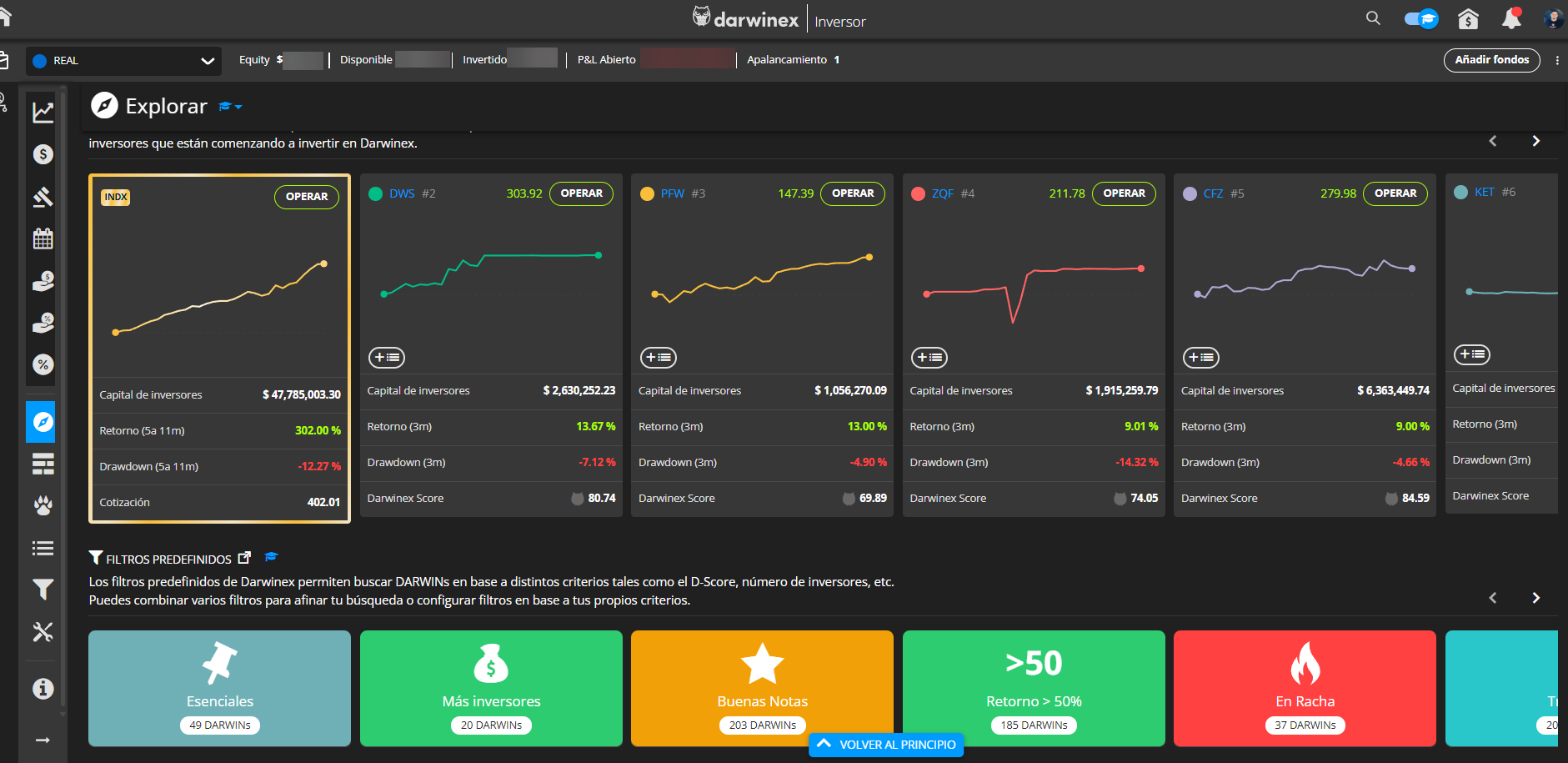Click DWS Darwinex Score value 80.74

coord(602,498)
